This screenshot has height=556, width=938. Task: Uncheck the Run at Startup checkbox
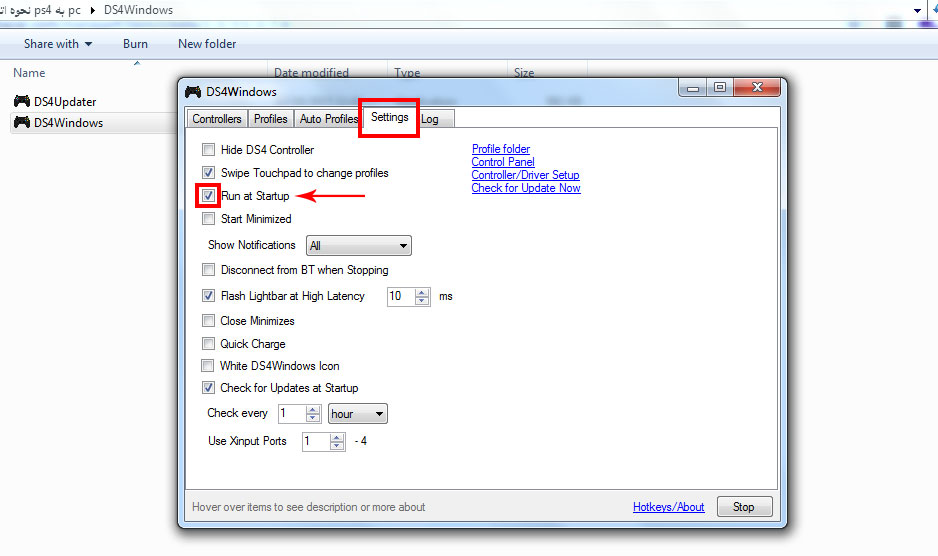[209, 196]
